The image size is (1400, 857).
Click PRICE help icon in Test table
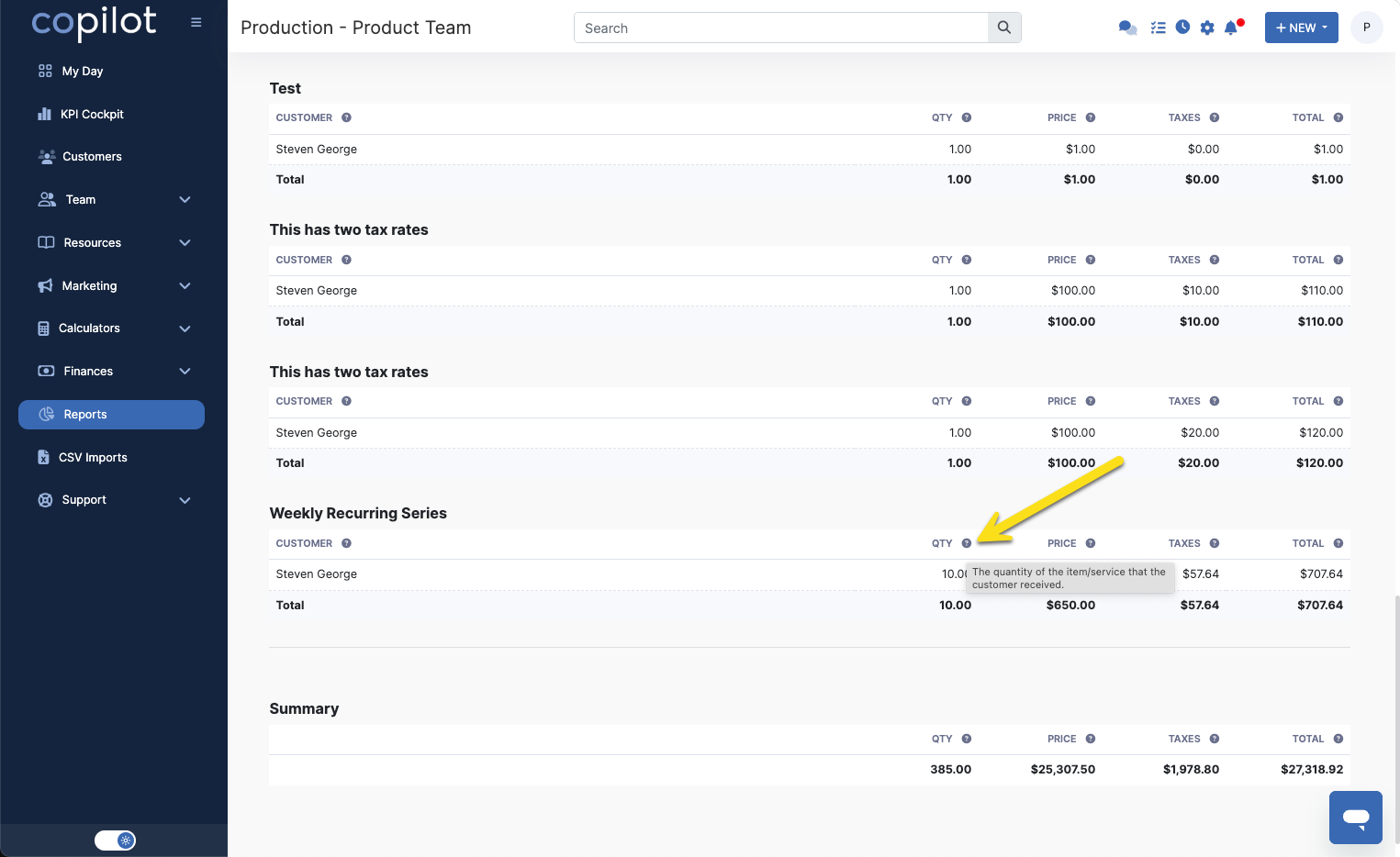click(1091, 117)
